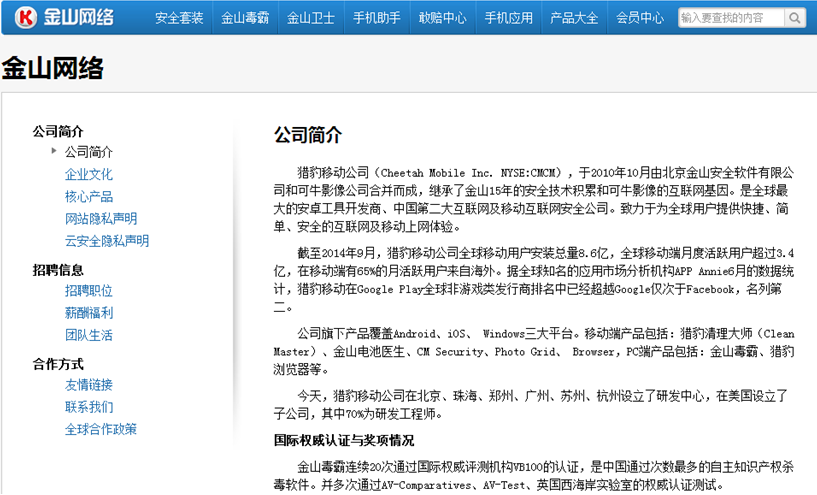Screen dimensions: 817x495
Task: Open 产品大全 in navigation bar
Action: pos(575,18)
